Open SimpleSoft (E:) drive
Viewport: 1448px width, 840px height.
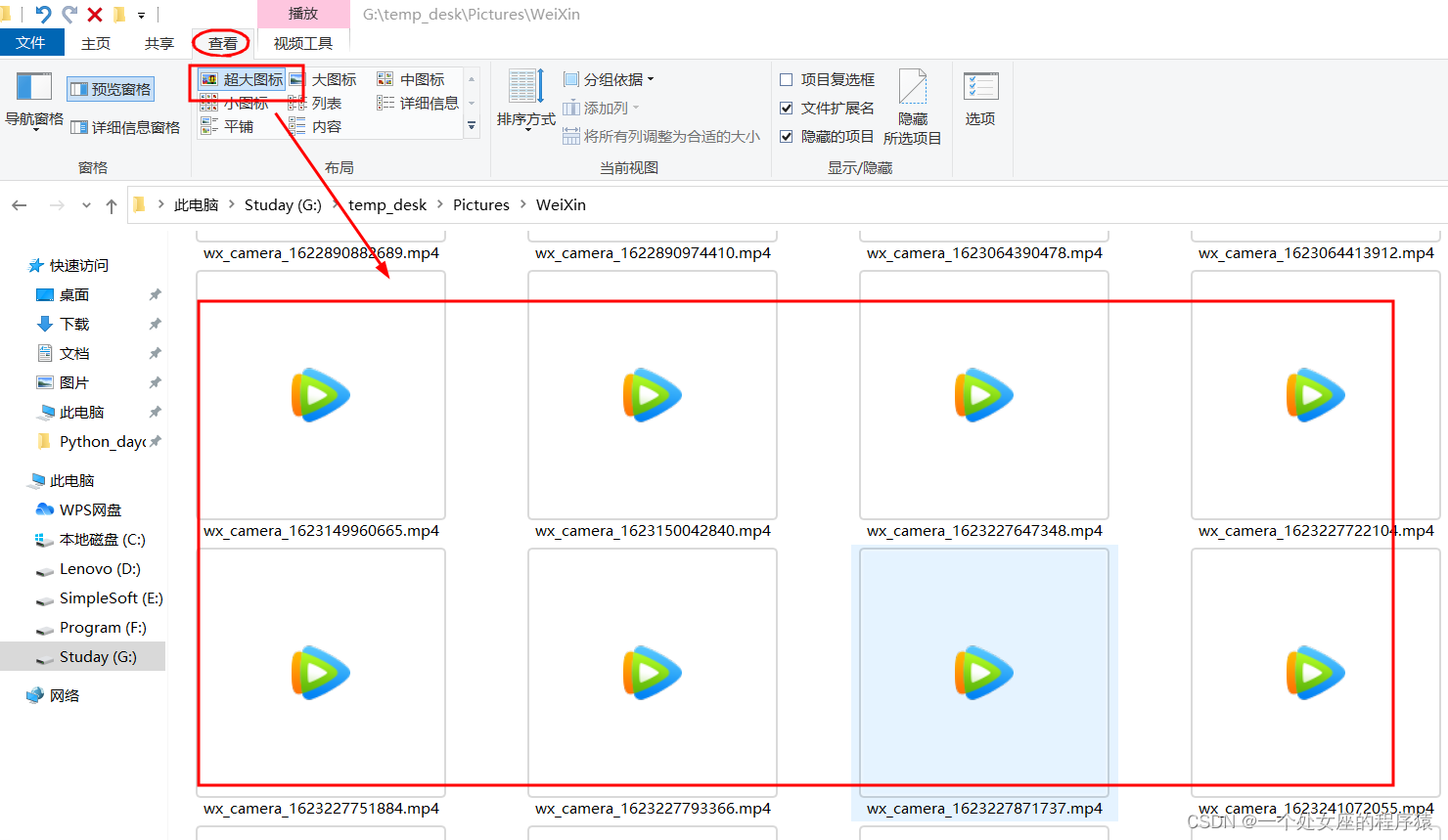pos(99,597)
